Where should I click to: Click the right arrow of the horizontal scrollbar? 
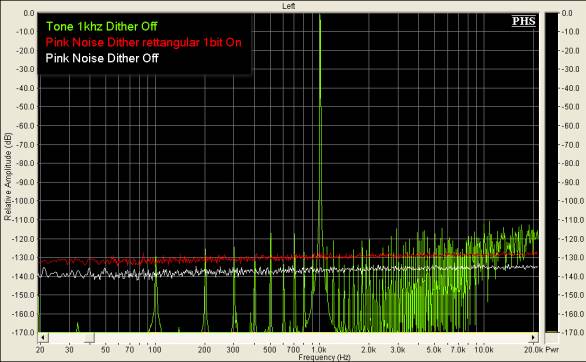tap(533, 337)
